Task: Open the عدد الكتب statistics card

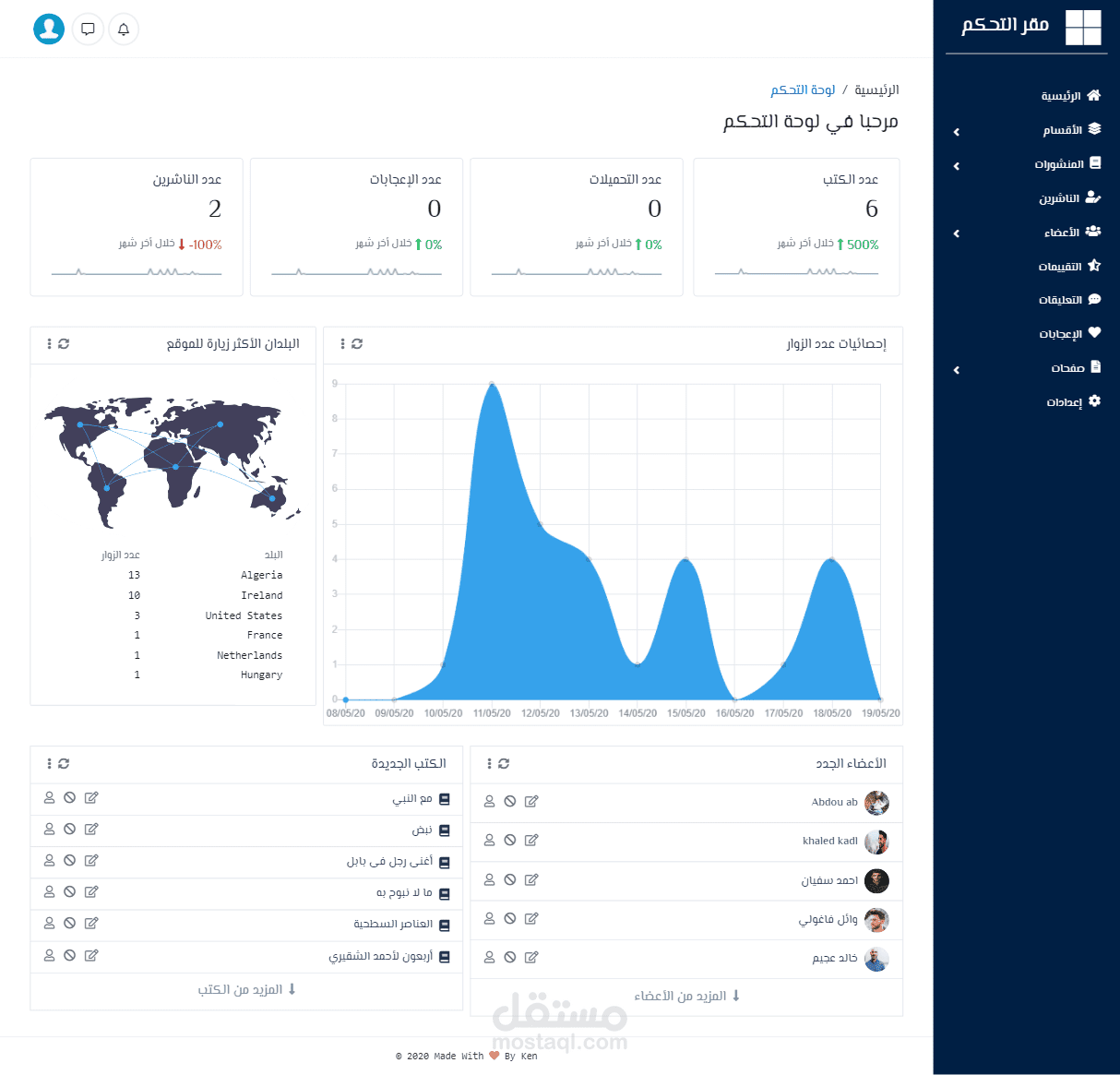Action: click(x=796, y=227)
